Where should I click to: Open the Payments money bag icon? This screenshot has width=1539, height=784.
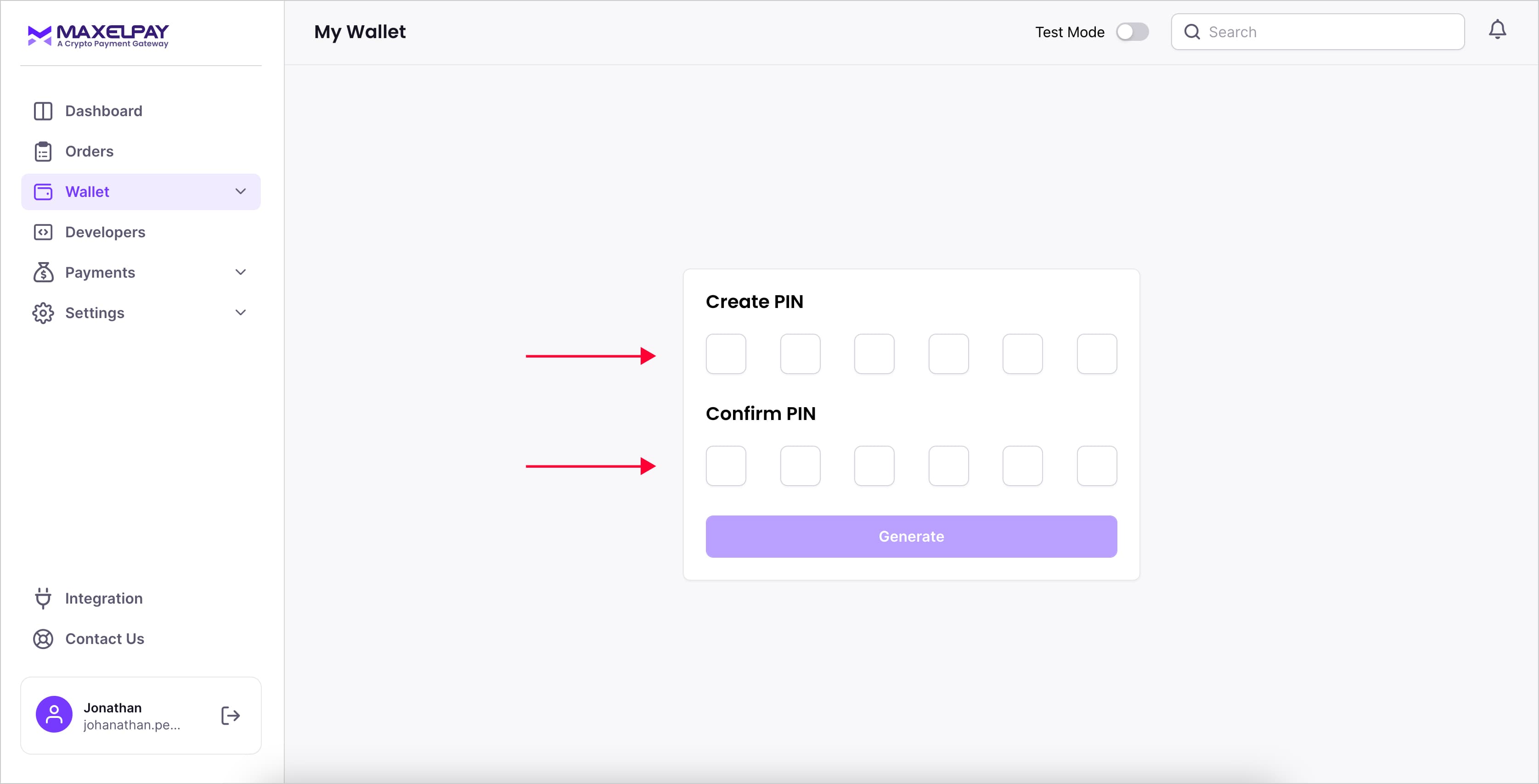[43, 272]
